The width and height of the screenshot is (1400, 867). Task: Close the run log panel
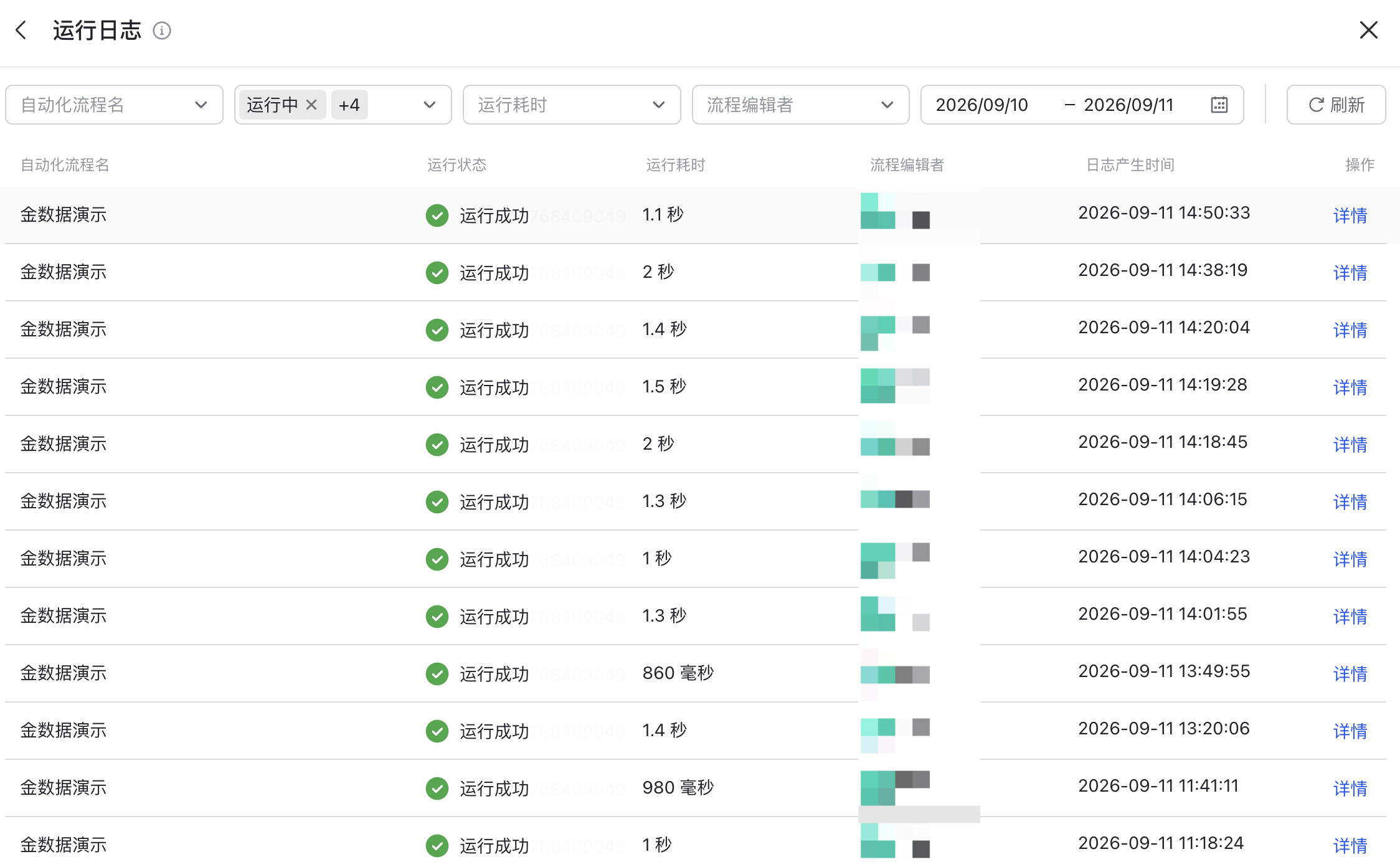click(x=1368, y=30)
